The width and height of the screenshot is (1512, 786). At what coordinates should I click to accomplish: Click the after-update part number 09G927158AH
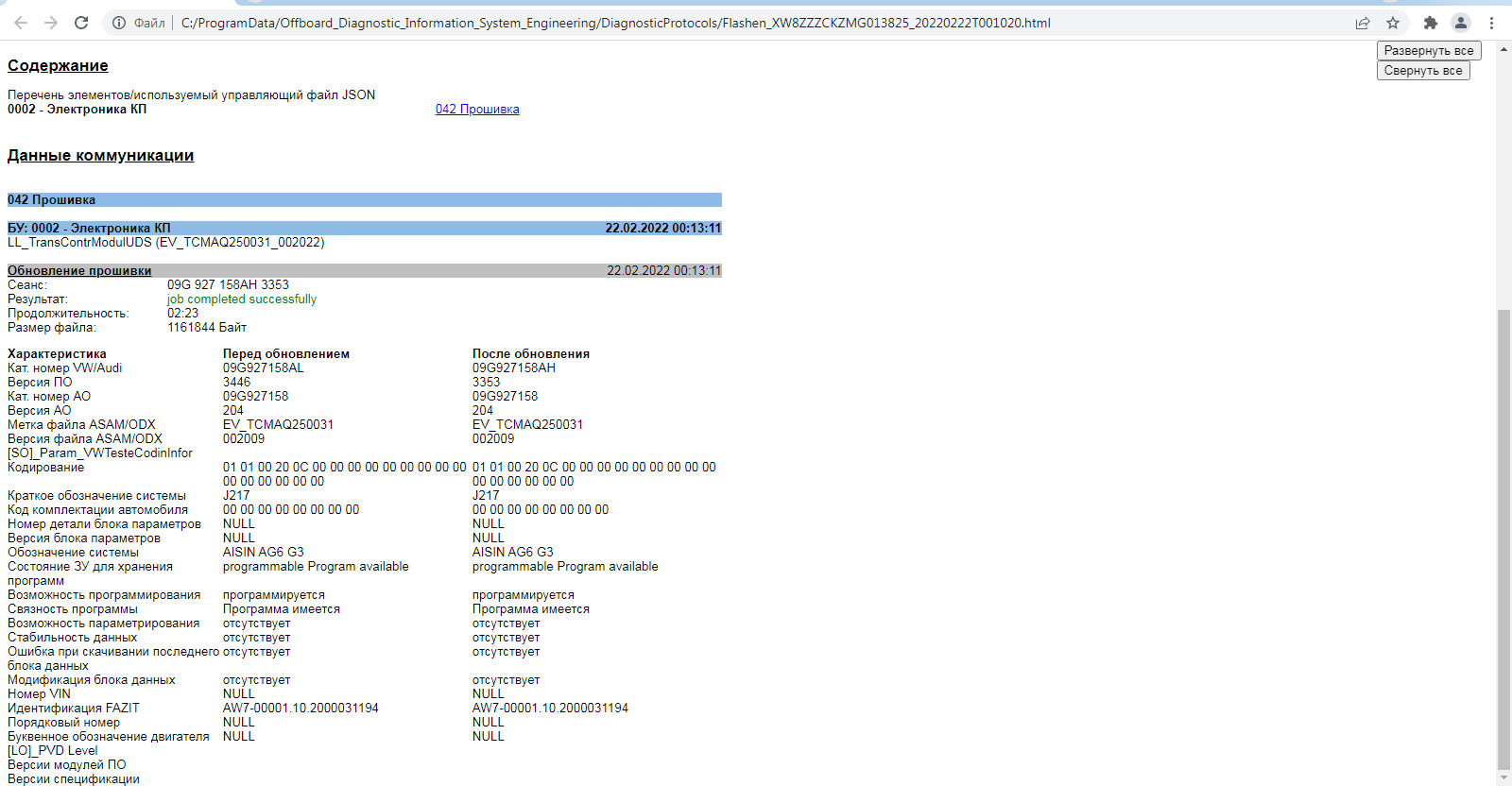coord(514,367)
